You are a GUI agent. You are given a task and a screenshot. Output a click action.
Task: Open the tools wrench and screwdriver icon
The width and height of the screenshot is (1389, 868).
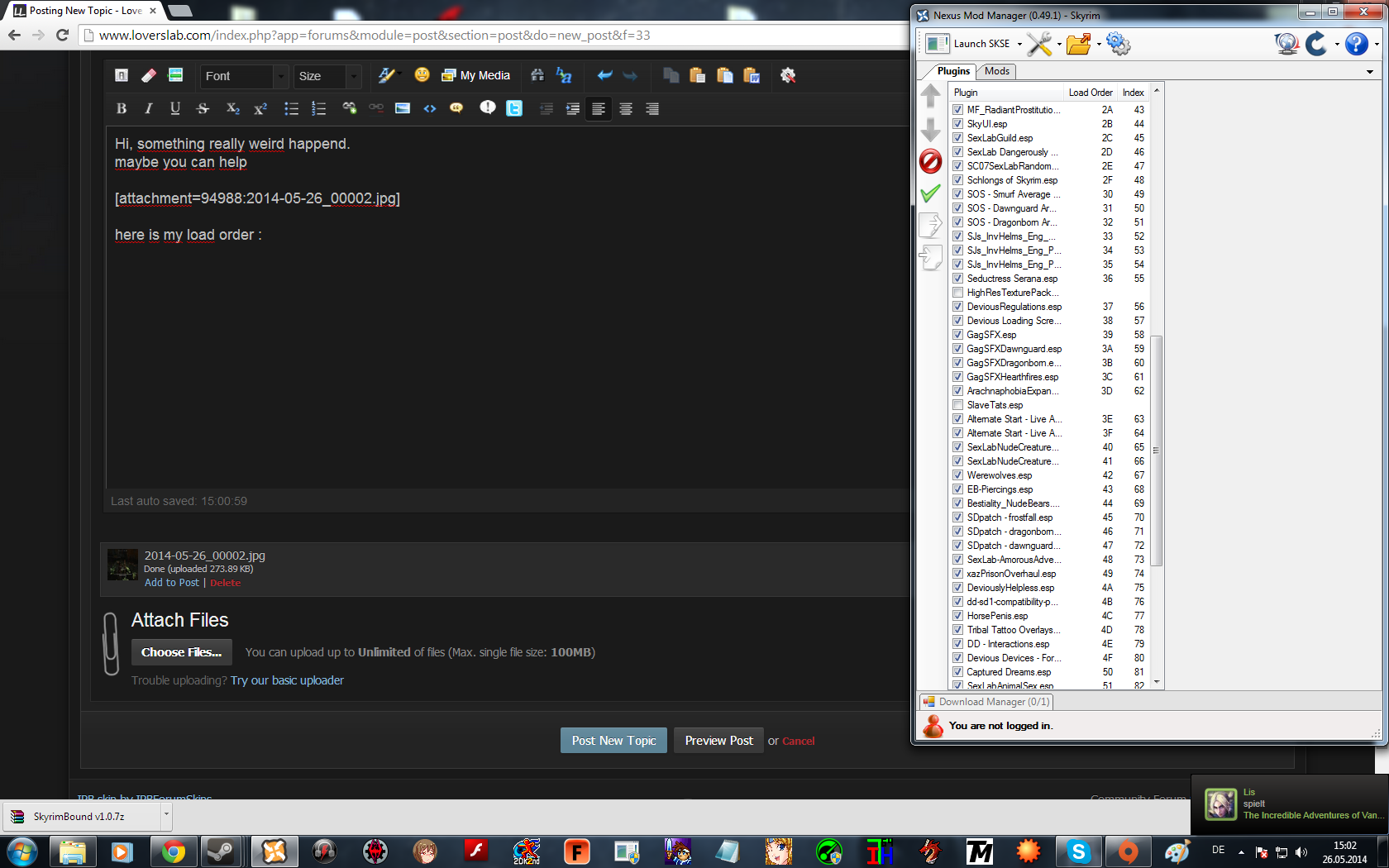[1039, 44]
